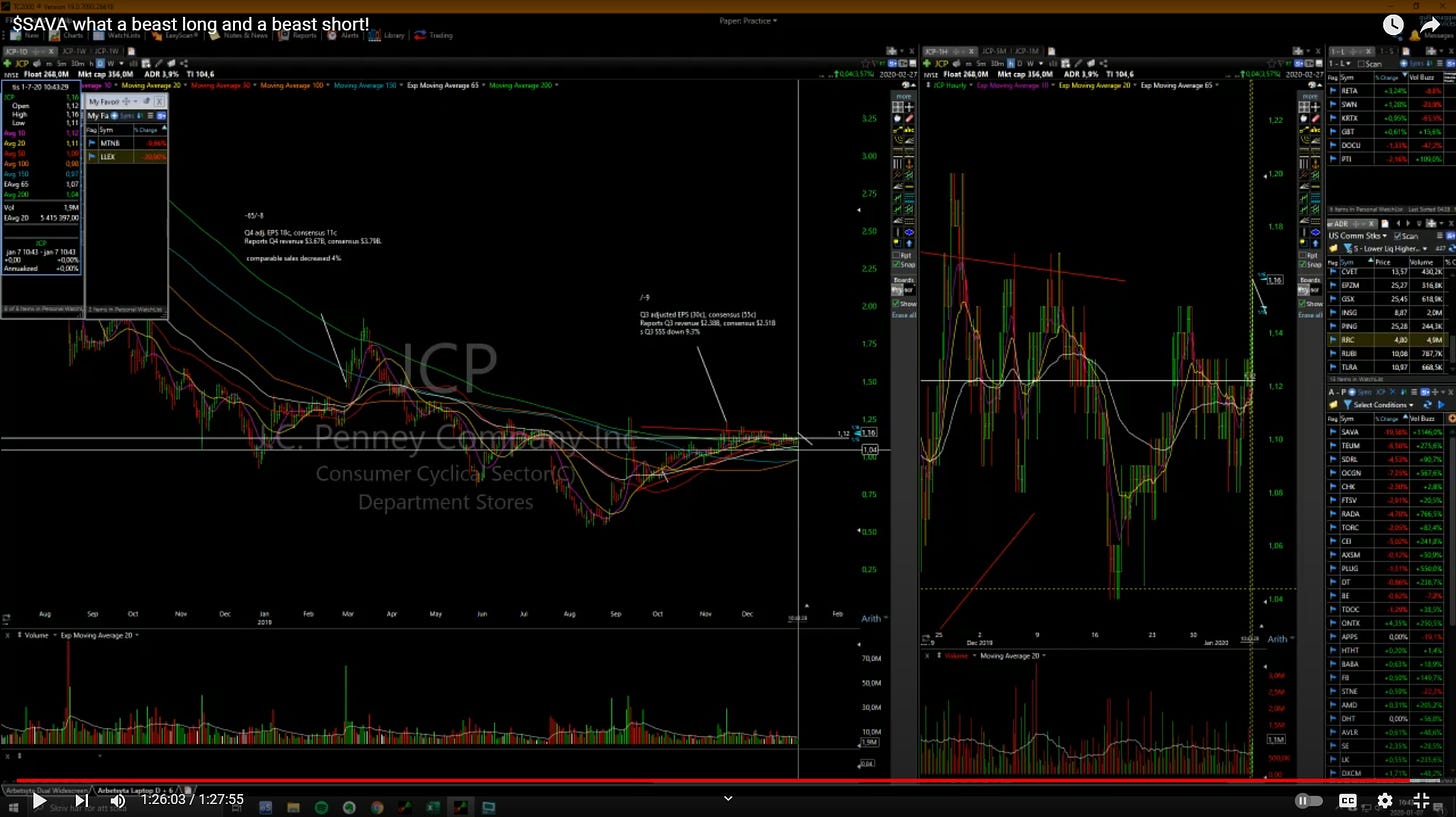Open the Reports toolbar item
This screenshot has width=1456, height=817.
click(297, 35)
